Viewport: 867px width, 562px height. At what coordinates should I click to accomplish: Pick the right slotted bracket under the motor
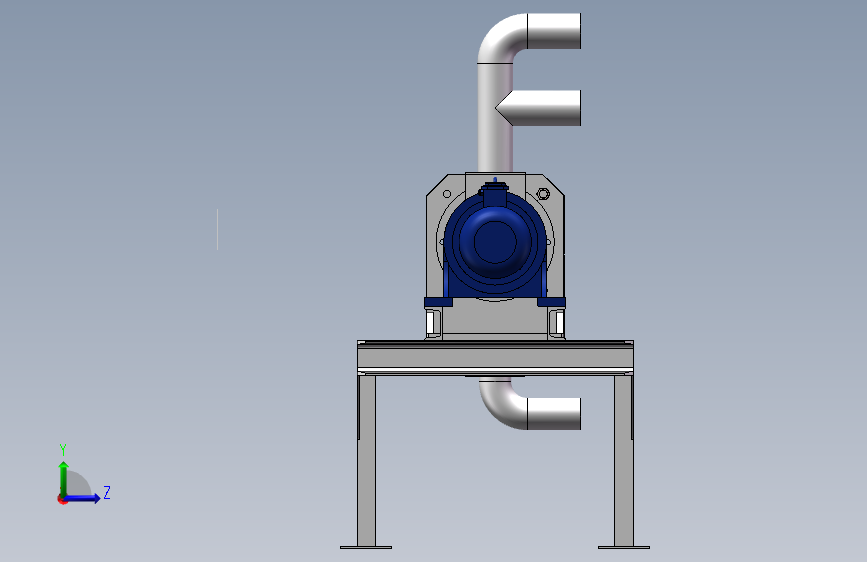tap(557, 324)
